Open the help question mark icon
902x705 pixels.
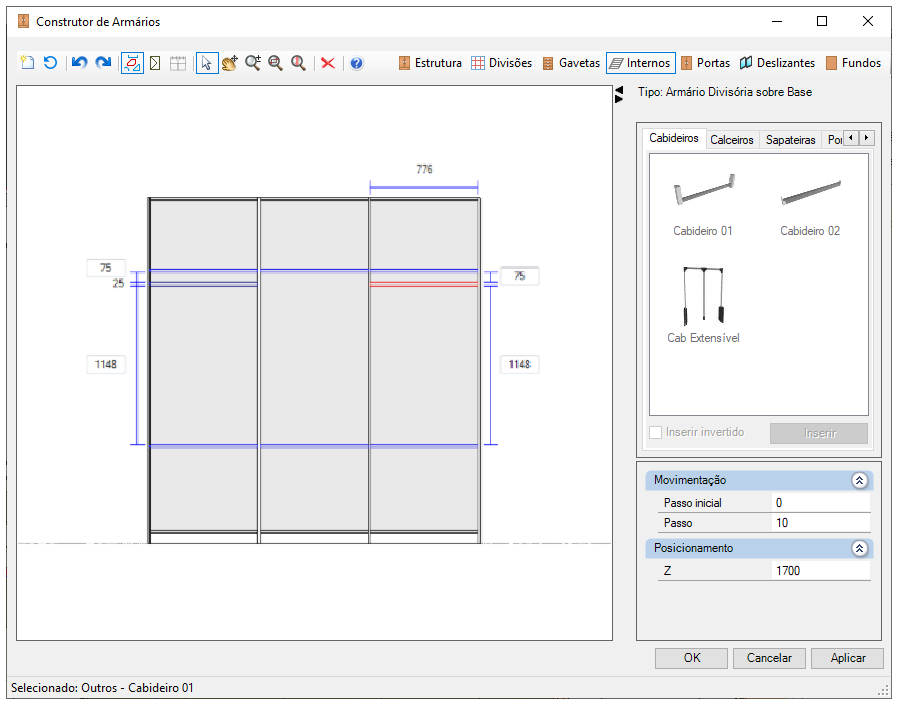point(357,63)
